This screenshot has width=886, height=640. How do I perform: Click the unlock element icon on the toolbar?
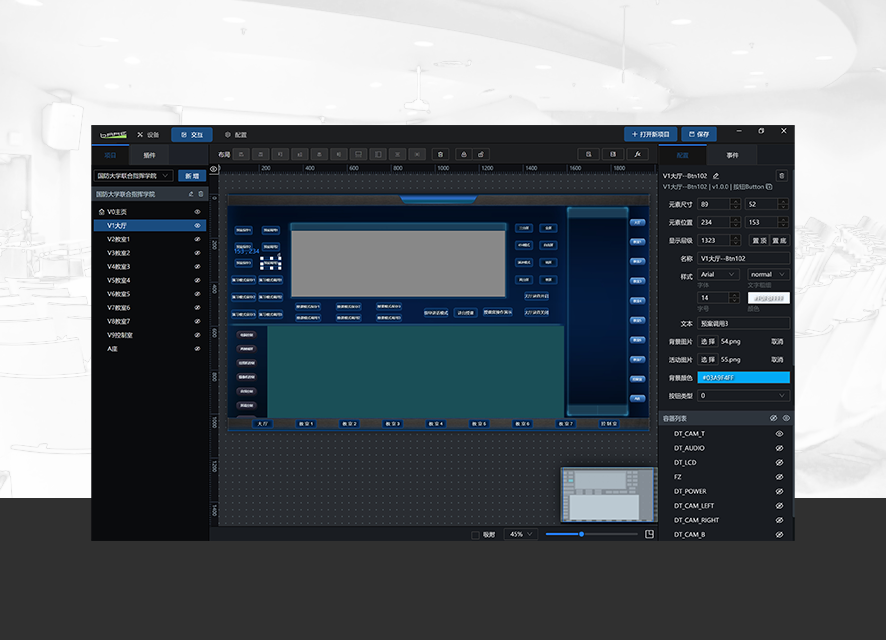[479, 155]
